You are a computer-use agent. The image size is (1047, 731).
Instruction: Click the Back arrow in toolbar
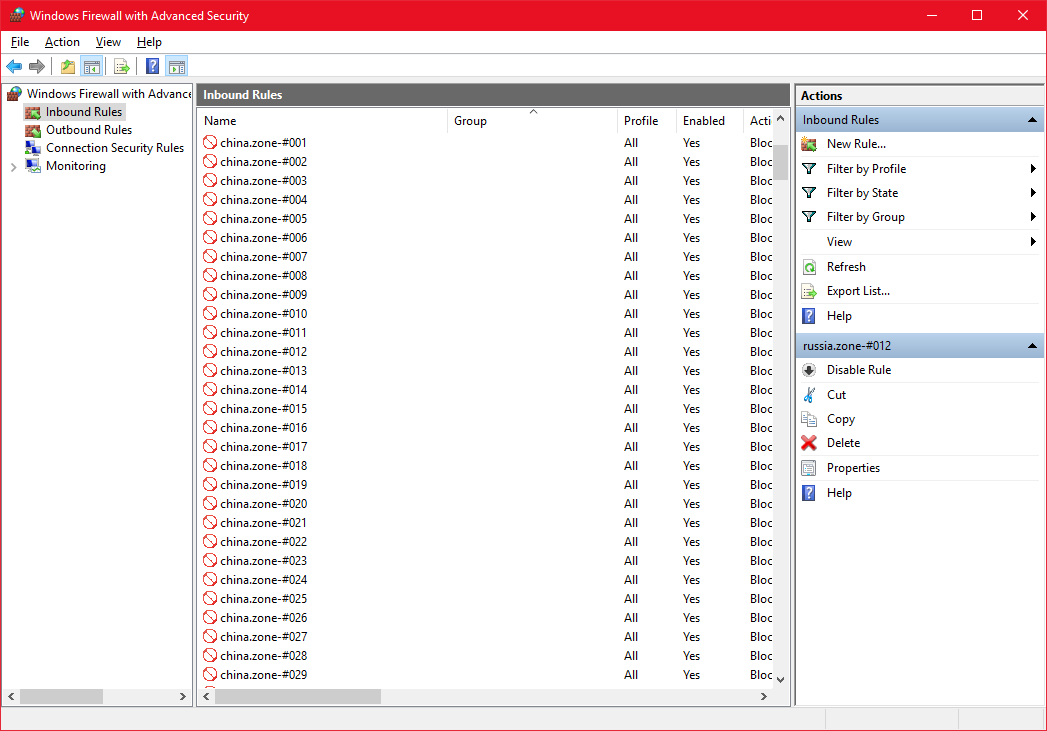[x=14, y=67]
